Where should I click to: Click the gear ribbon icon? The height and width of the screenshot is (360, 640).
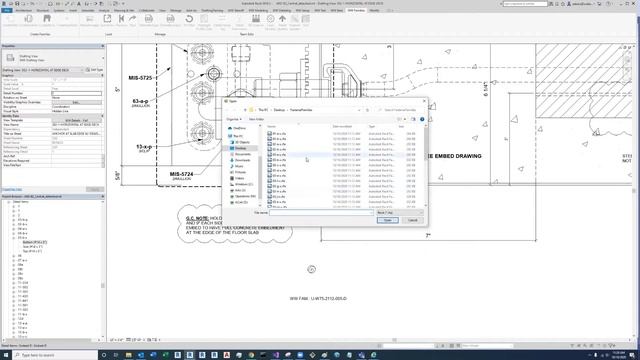(270, 19)
